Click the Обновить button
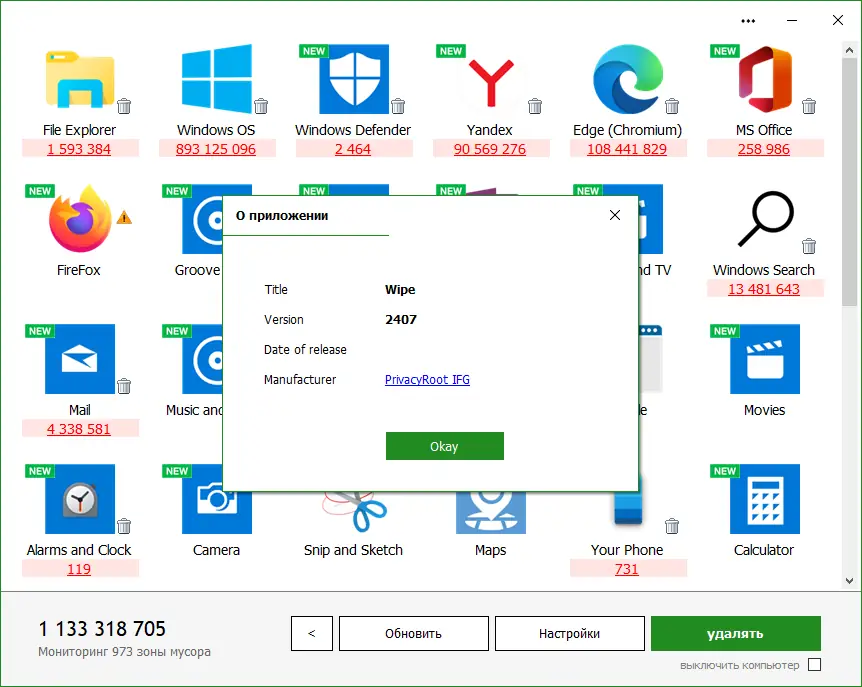 pos(413,633)
